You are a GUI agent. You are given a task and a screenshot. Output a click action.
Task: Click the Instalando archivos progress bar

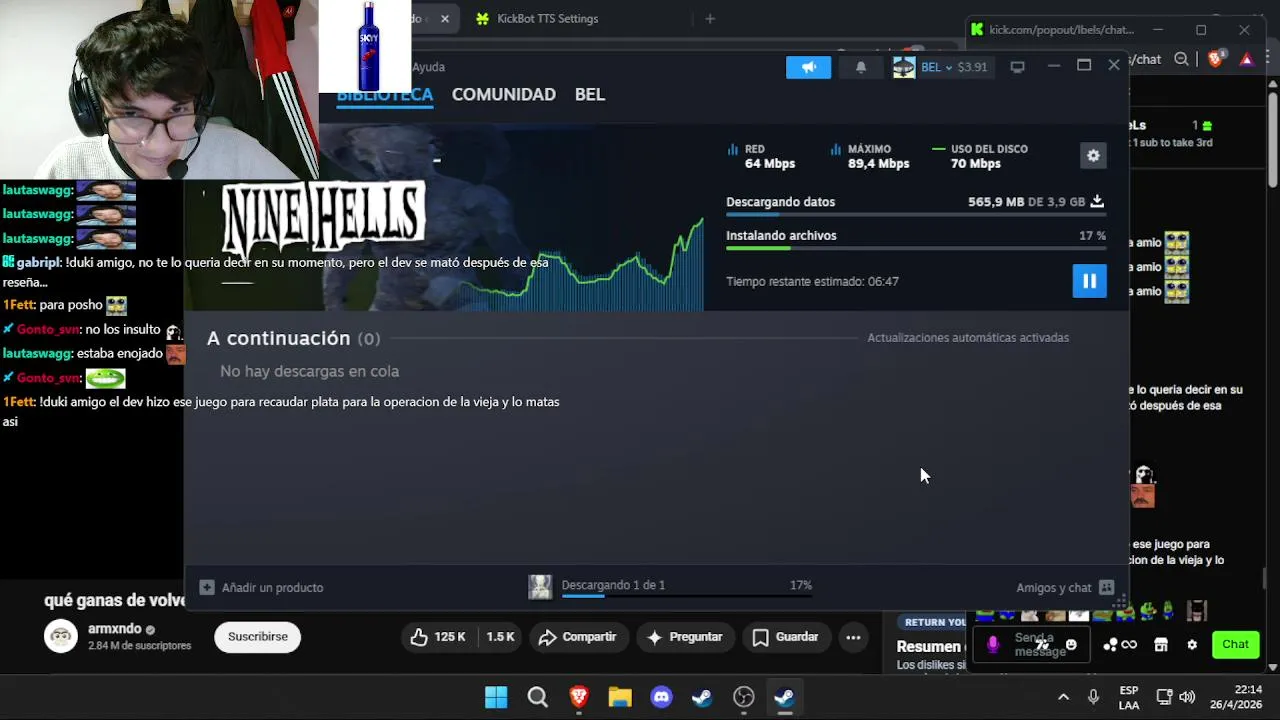916,248
